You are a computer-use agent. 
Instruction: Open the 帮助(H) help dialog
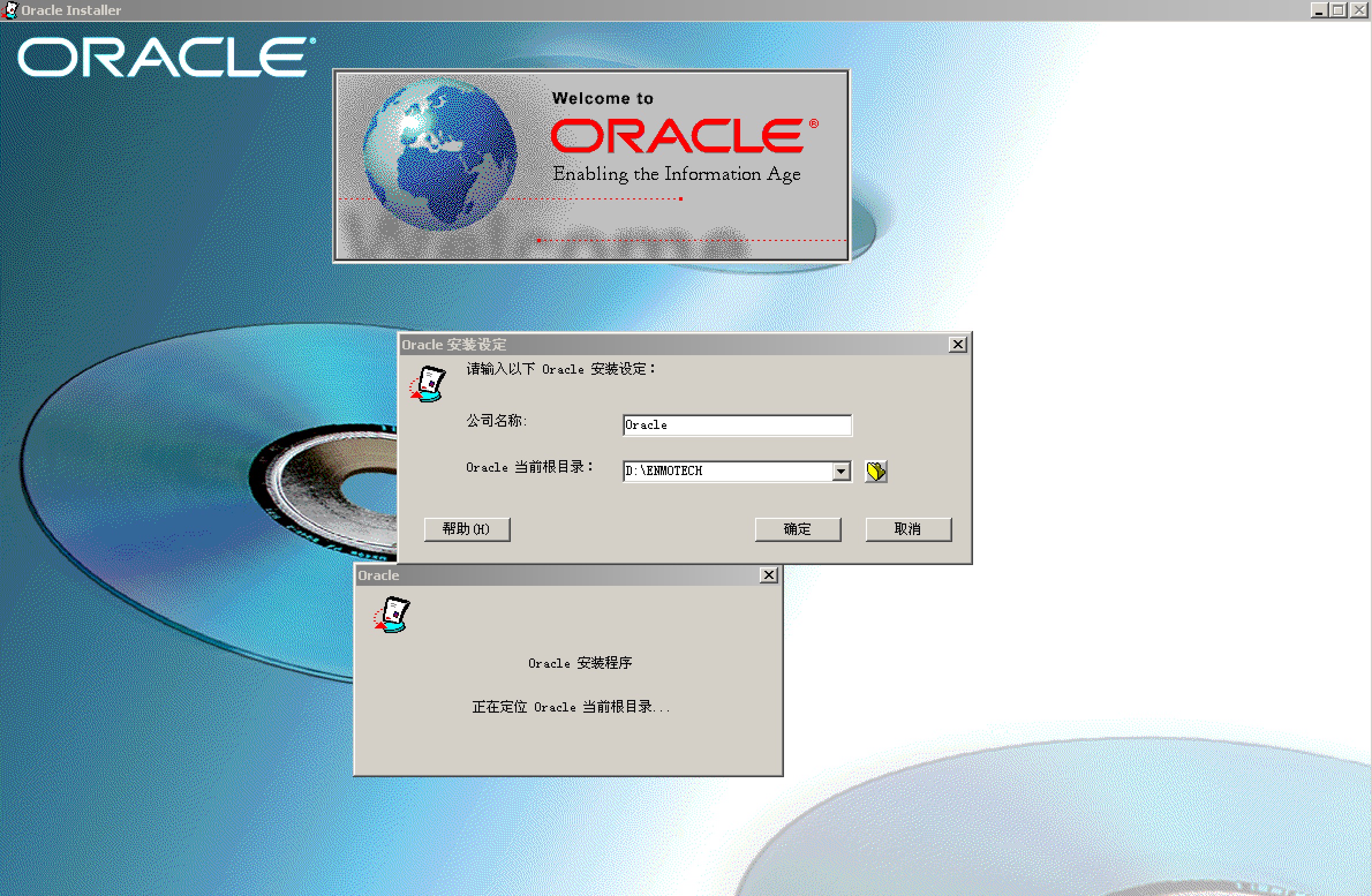(466, 529)
